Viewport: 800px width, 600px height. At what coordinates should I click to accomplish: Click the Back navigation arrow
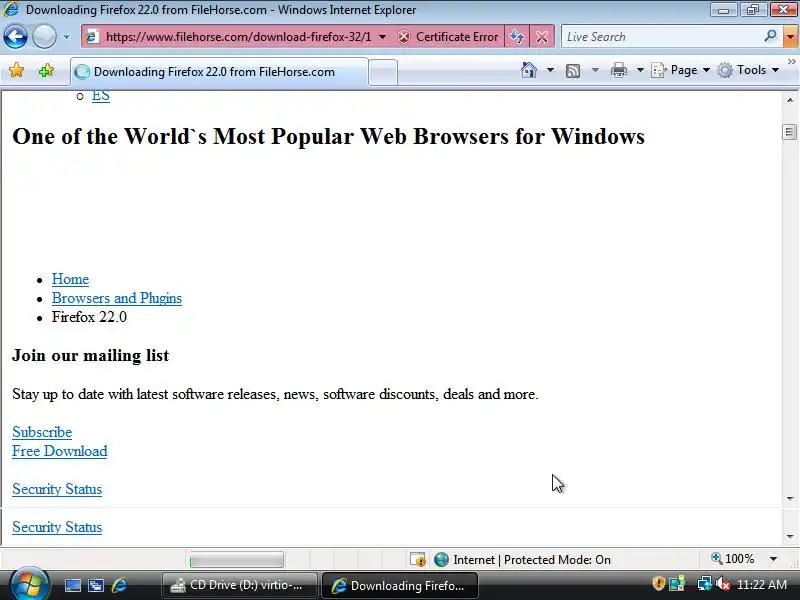point(15,37)
